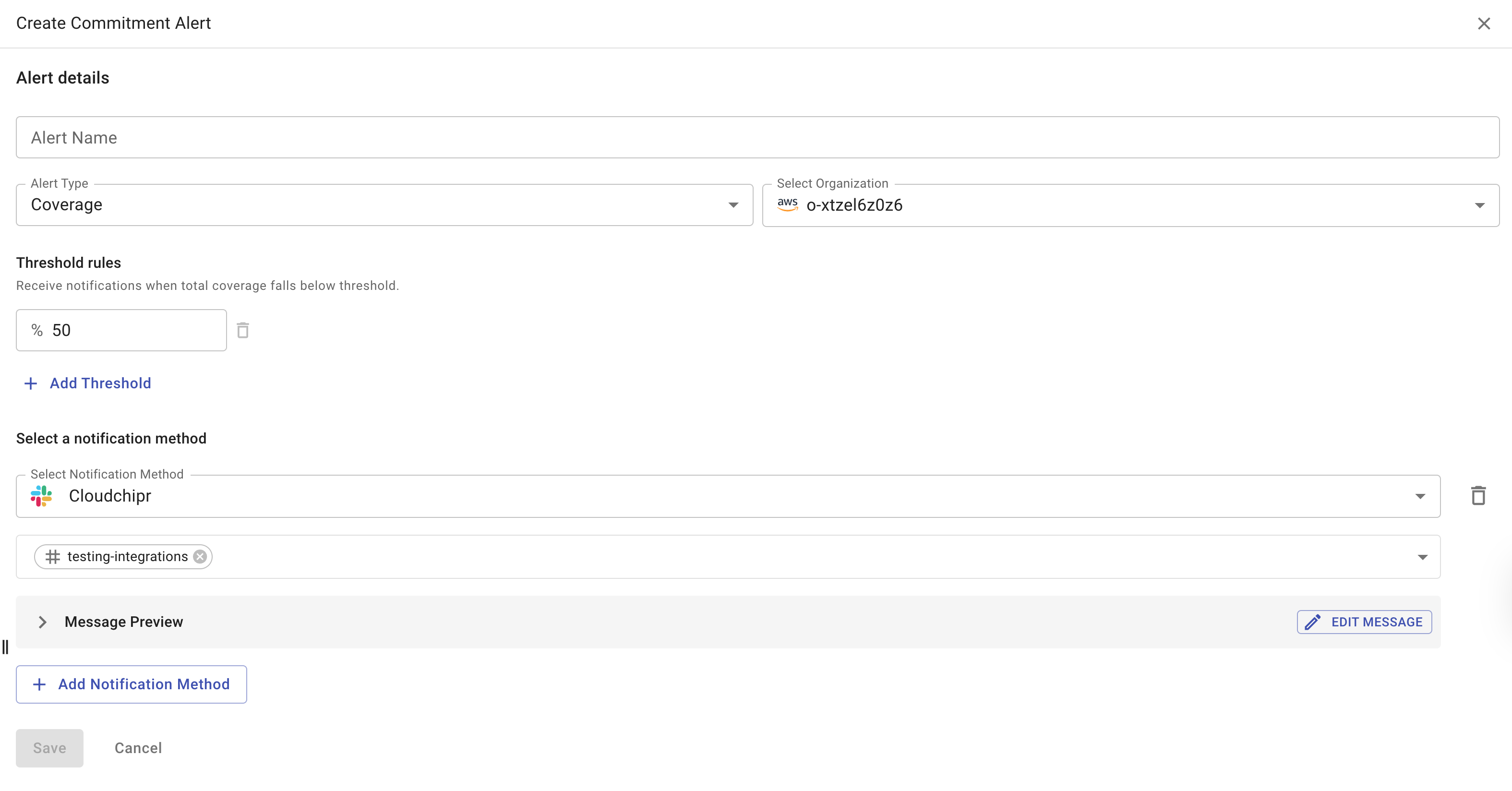Click the pencil icon on Edit Message

coord(1313,622)
